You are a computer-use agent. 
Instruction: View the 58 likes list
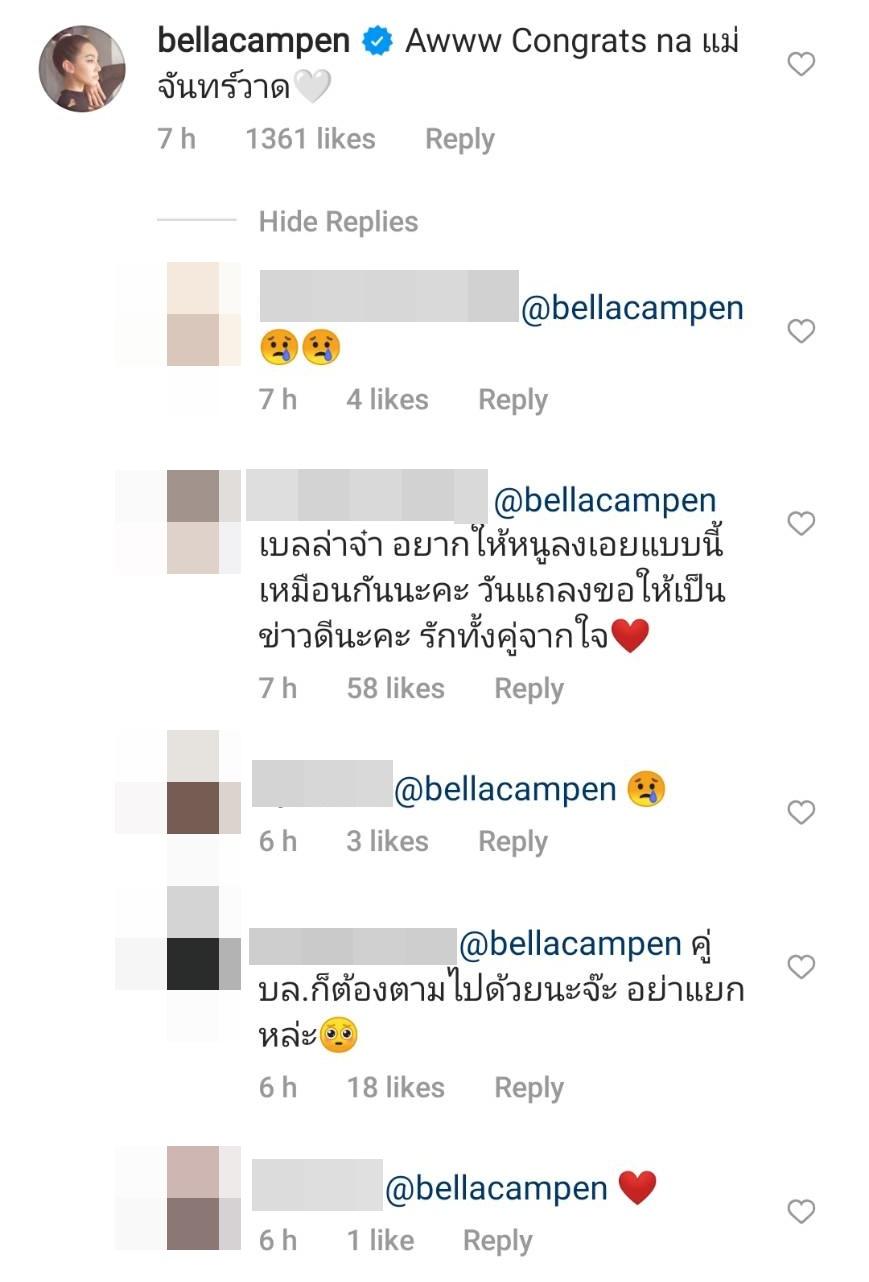pyautogui.click(x=395, y=688)
